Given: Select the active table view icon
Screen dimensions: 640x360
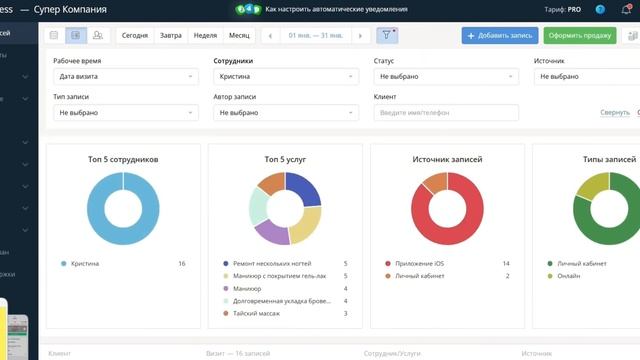Looking at the screenshot, I should pyautogui.click(x=76, y=36).
